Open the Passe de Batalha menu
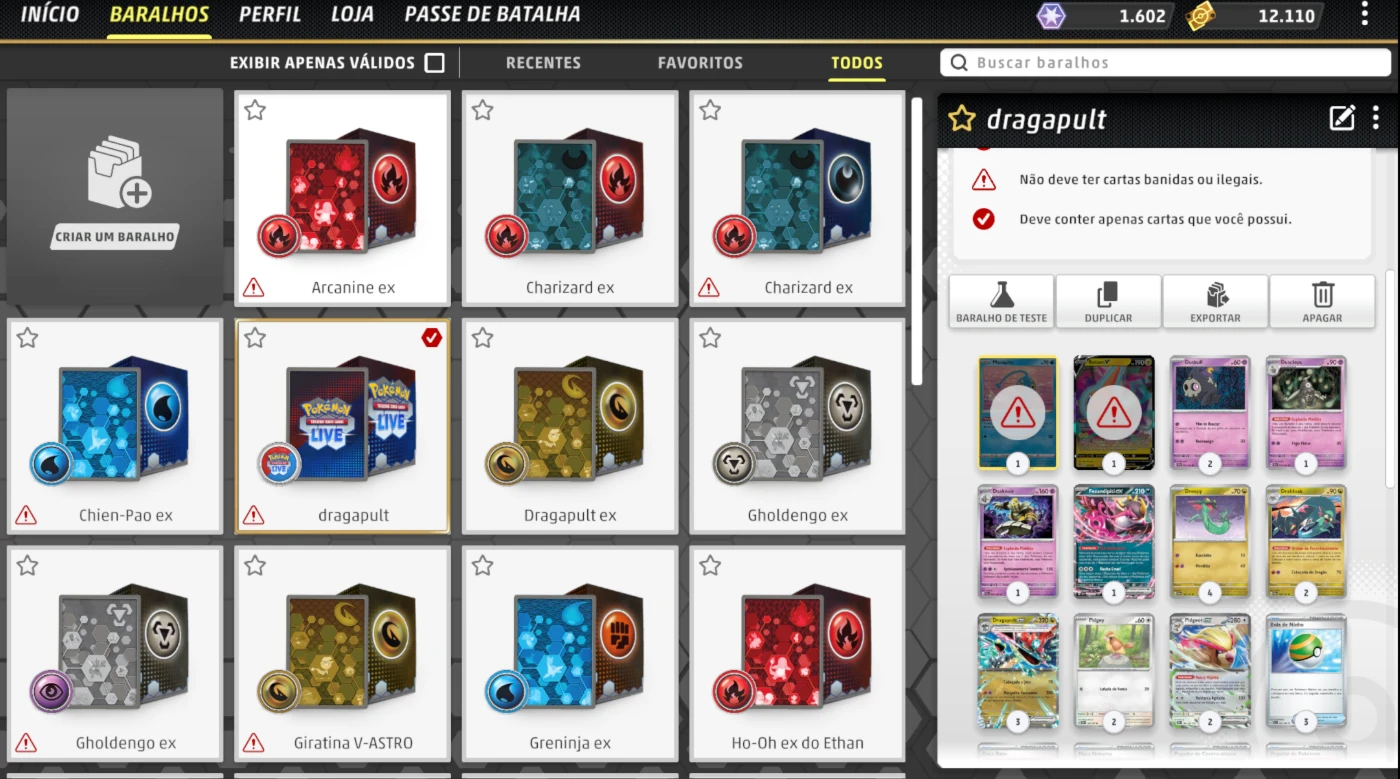Screen dimensions: 1400x779 pyautogui.click(x=492, y=15)
